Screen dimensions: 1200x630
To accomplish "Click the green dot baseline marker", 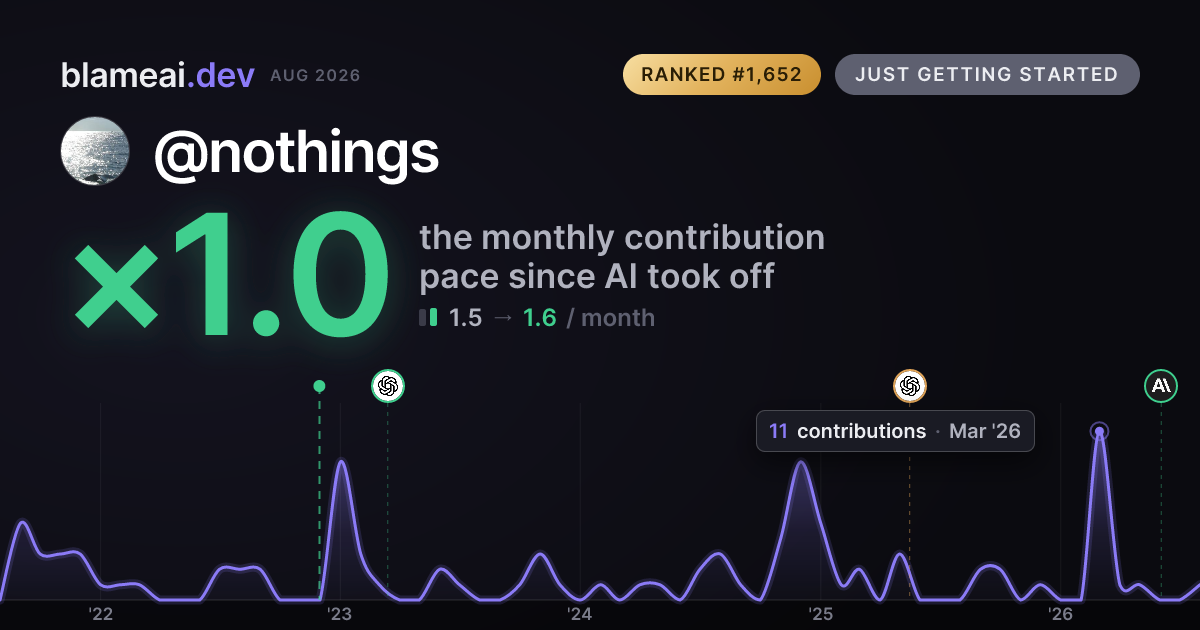I will [319, 386].
